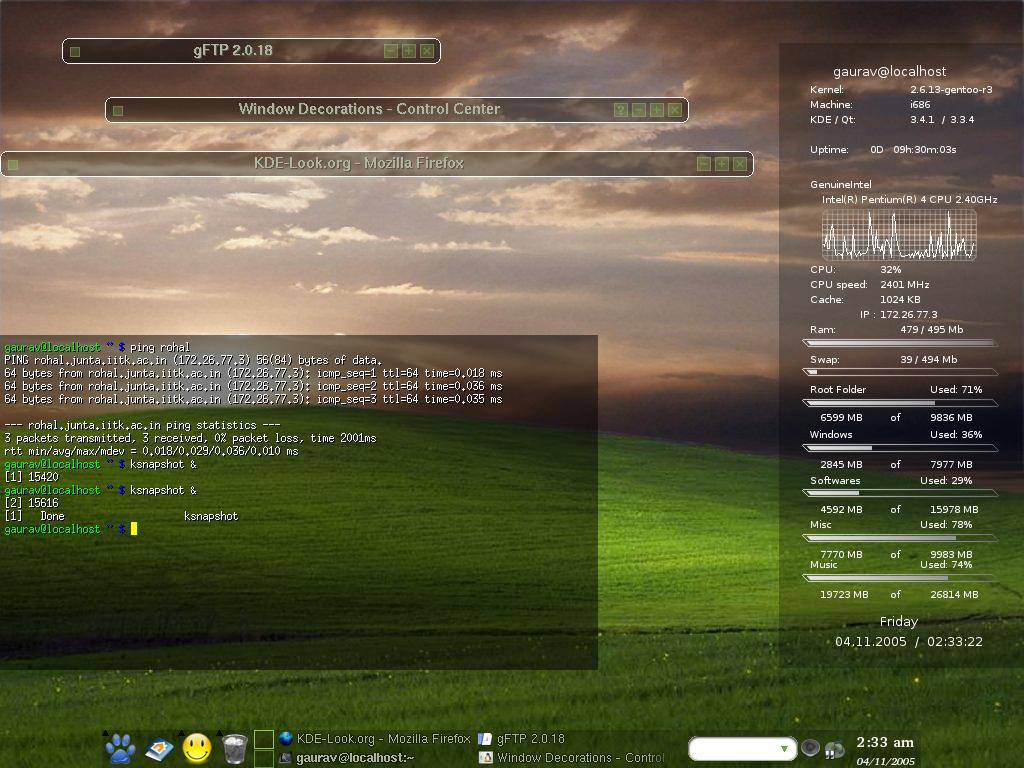Close the gFTP 2.0.18 window
Image resolution: width=1024 pixels, height=768 pixels.
(x=427, y=51)
